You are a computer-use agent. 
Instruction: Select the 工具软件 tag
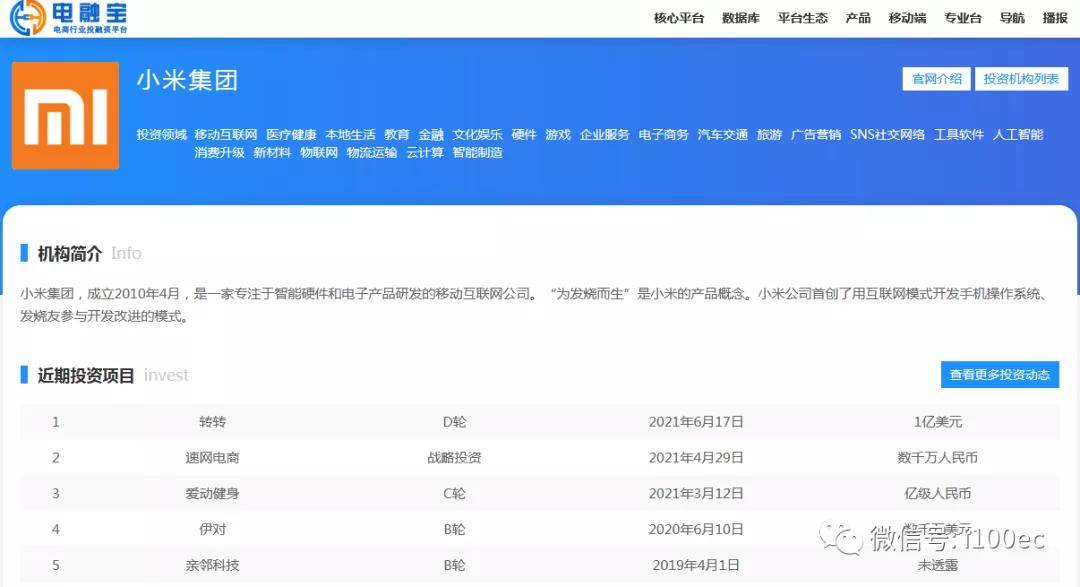pyautogui.click(x=959, y=134)
